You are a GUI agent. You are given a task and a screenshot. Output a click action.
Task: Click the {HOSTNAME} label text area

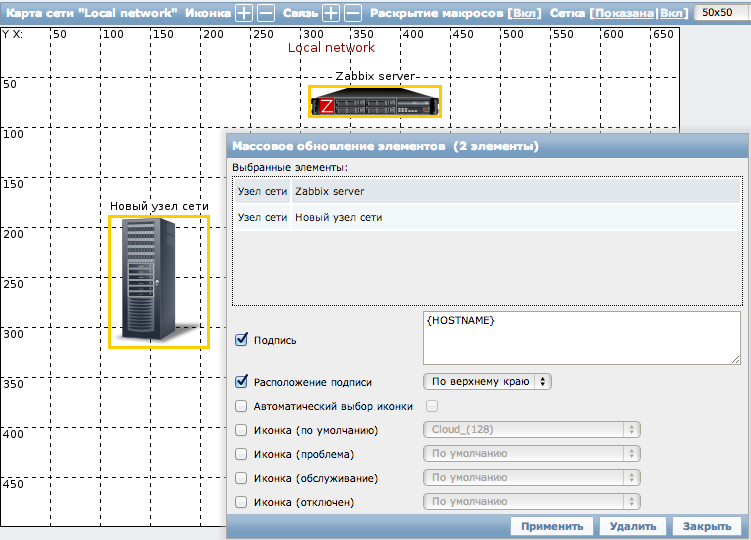[x=582, y=338]
